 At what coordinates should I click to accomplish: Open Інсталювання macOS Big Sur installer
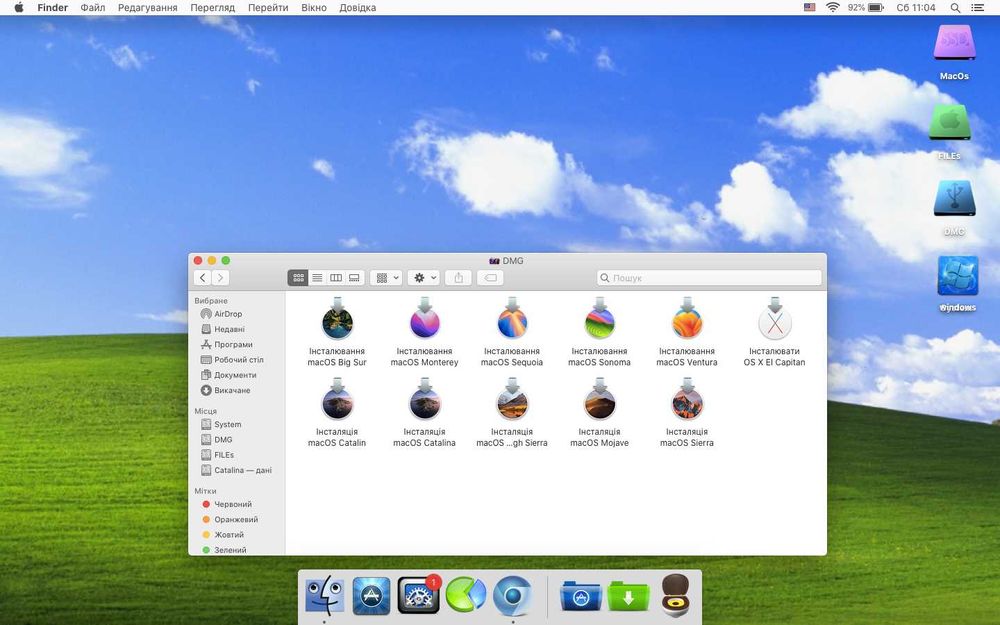pos(337,321)
